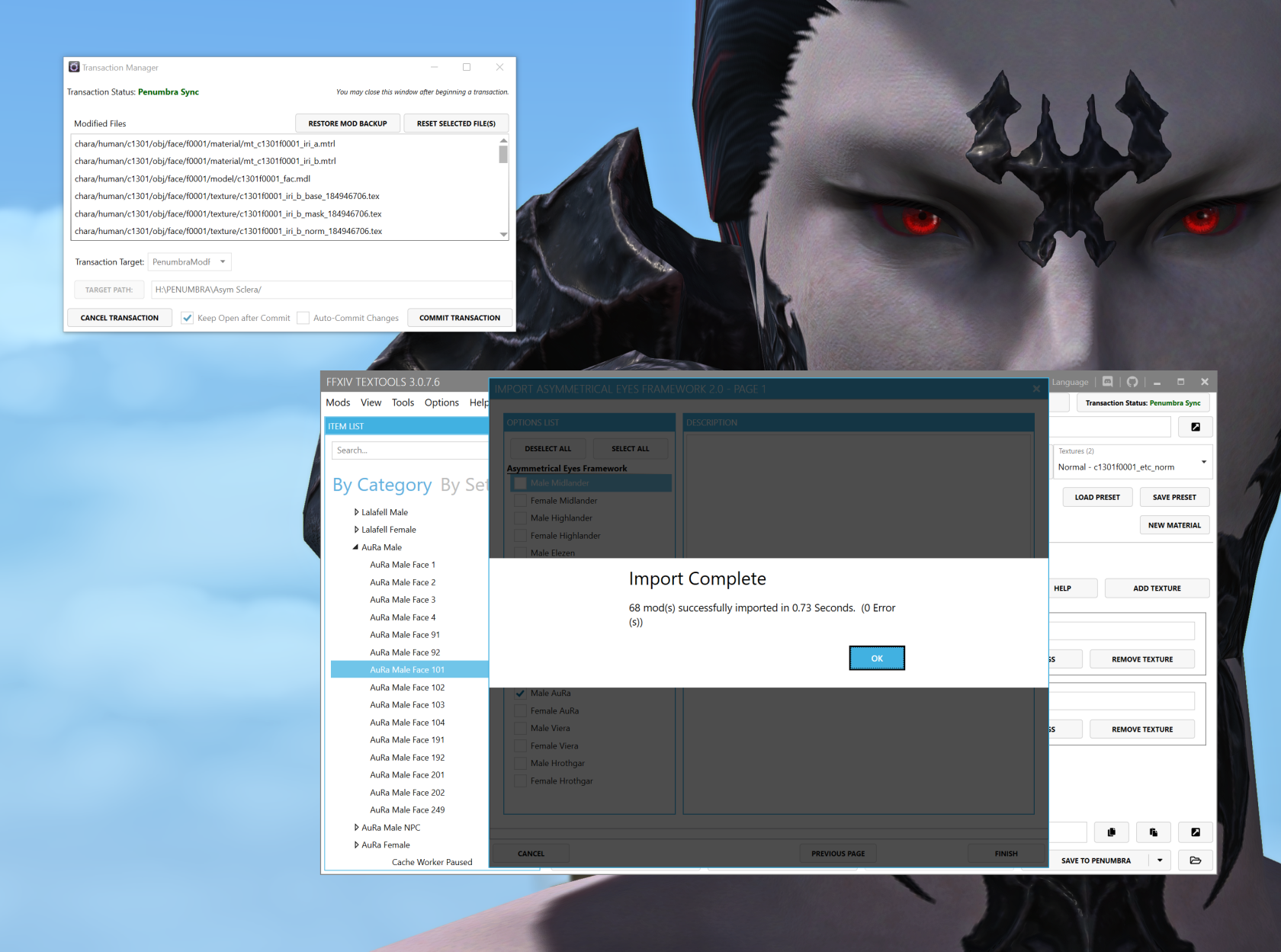Screen dimensions: 1281x952
Task: Select AuRa Male Face 101 item
Action: (409, 670)
